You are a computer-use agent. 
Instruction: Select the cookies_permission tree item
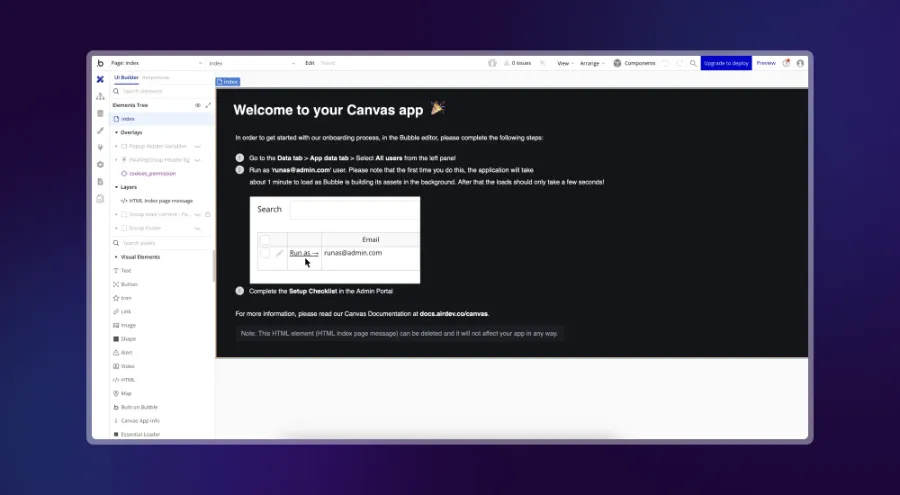(x=149, y=173)
